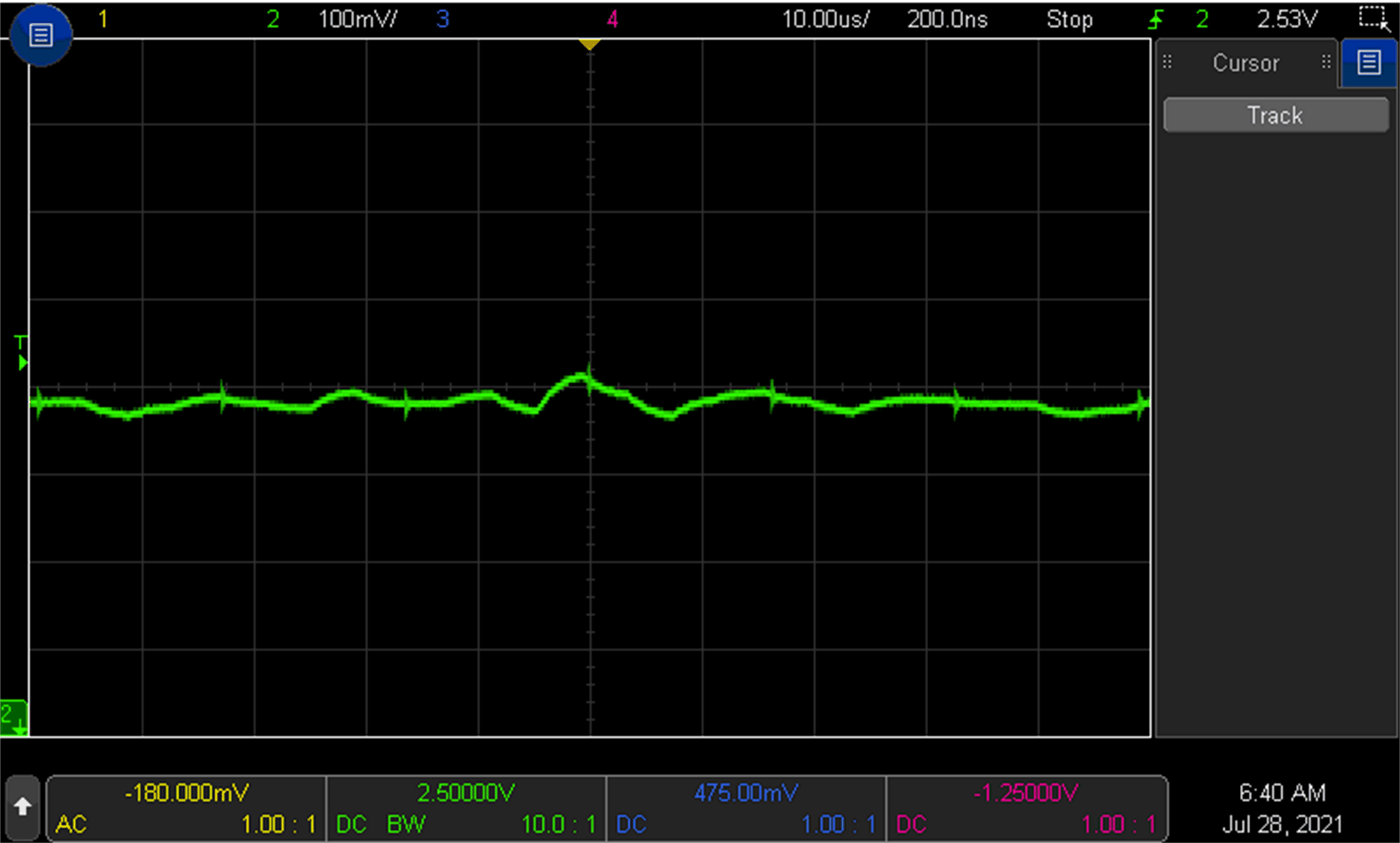The height and width of the screenshot is (843, 1400).
Task: Select channel 4 label in top bar
Action: tap(613, 19)
